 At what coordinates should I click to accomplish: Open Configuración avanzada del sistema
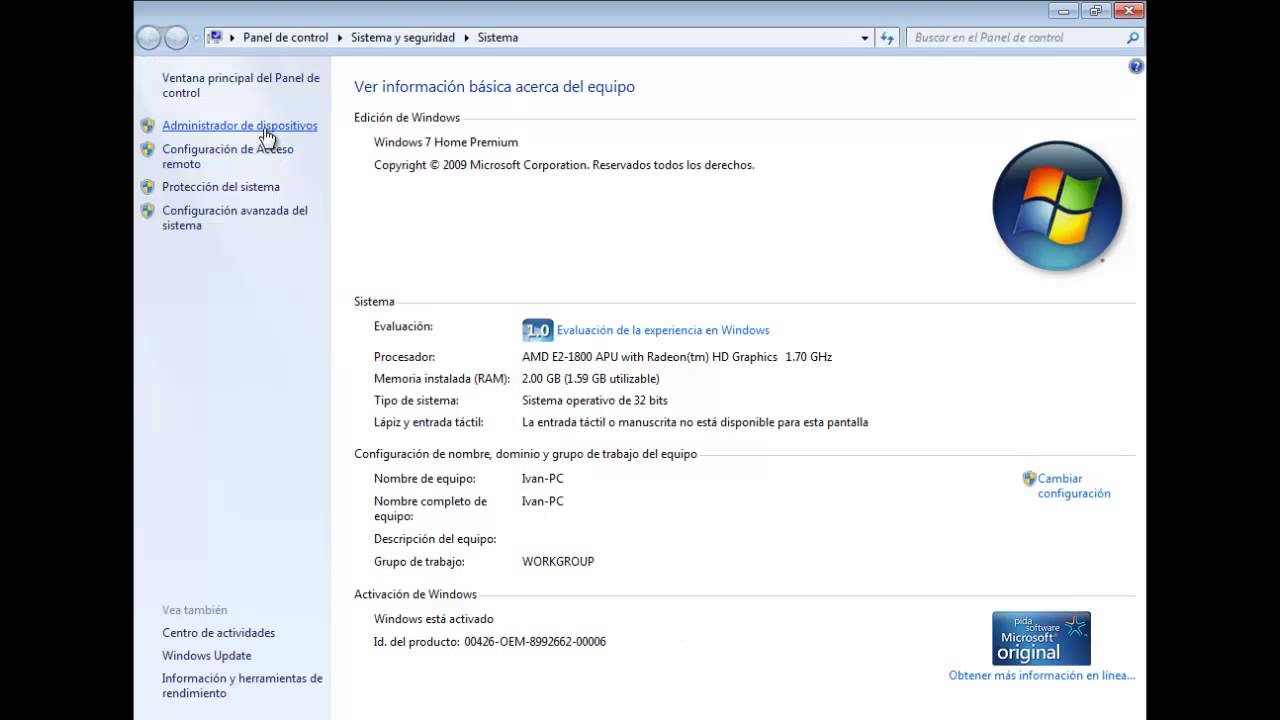pos(235,218)
